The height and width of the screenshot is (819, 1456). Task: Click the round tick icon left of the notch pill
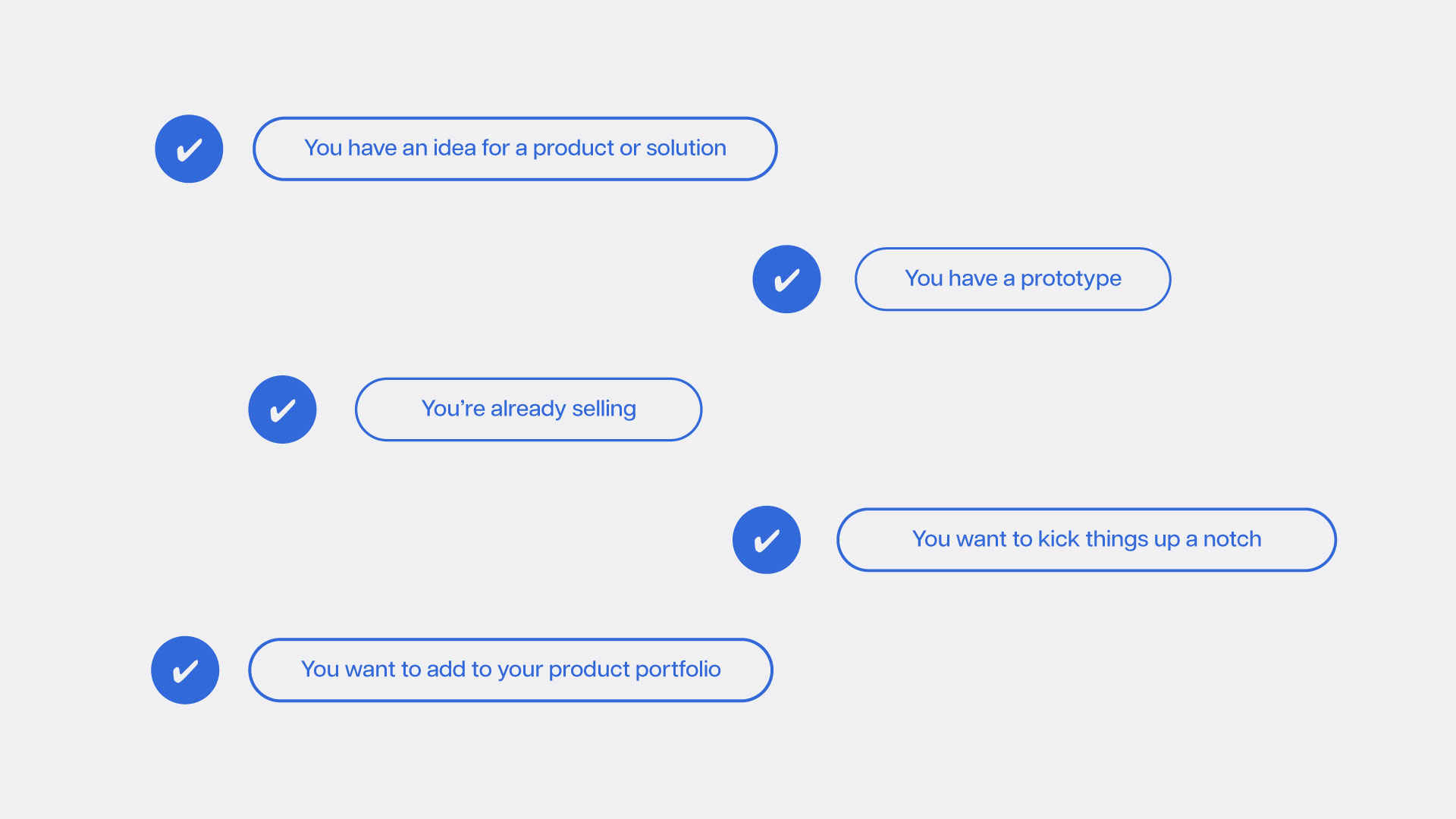point(767,540)
